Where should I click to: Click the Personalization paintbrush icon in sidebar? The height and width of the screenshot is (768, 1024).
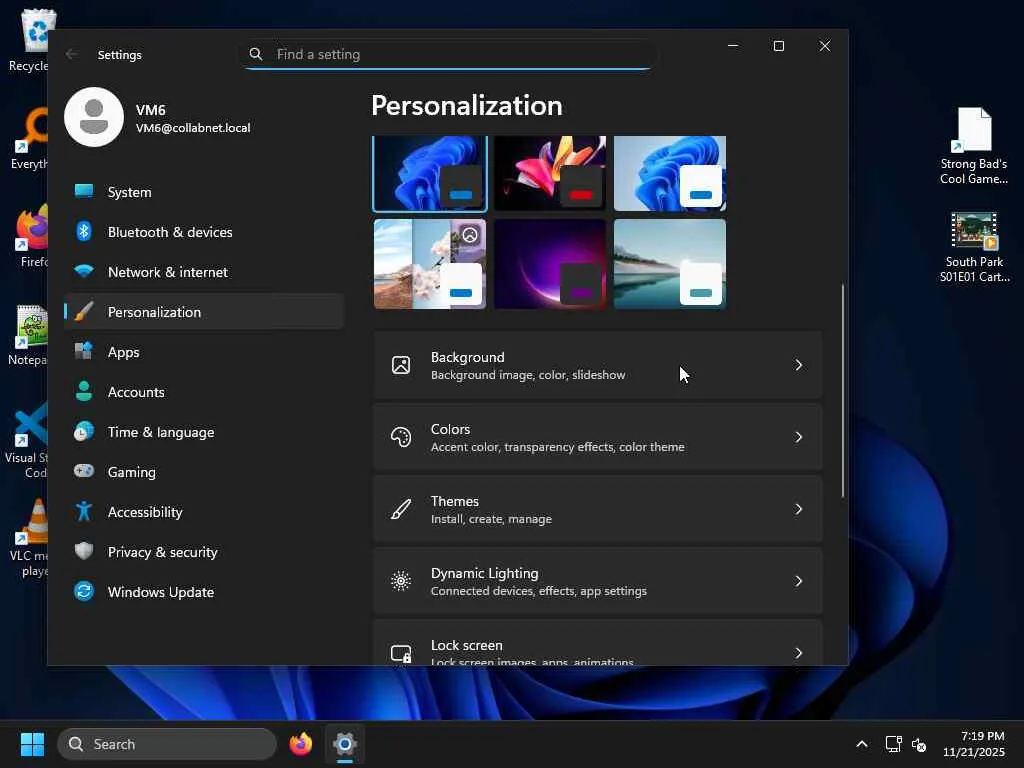pyautogui.click(x=84, y=312)
